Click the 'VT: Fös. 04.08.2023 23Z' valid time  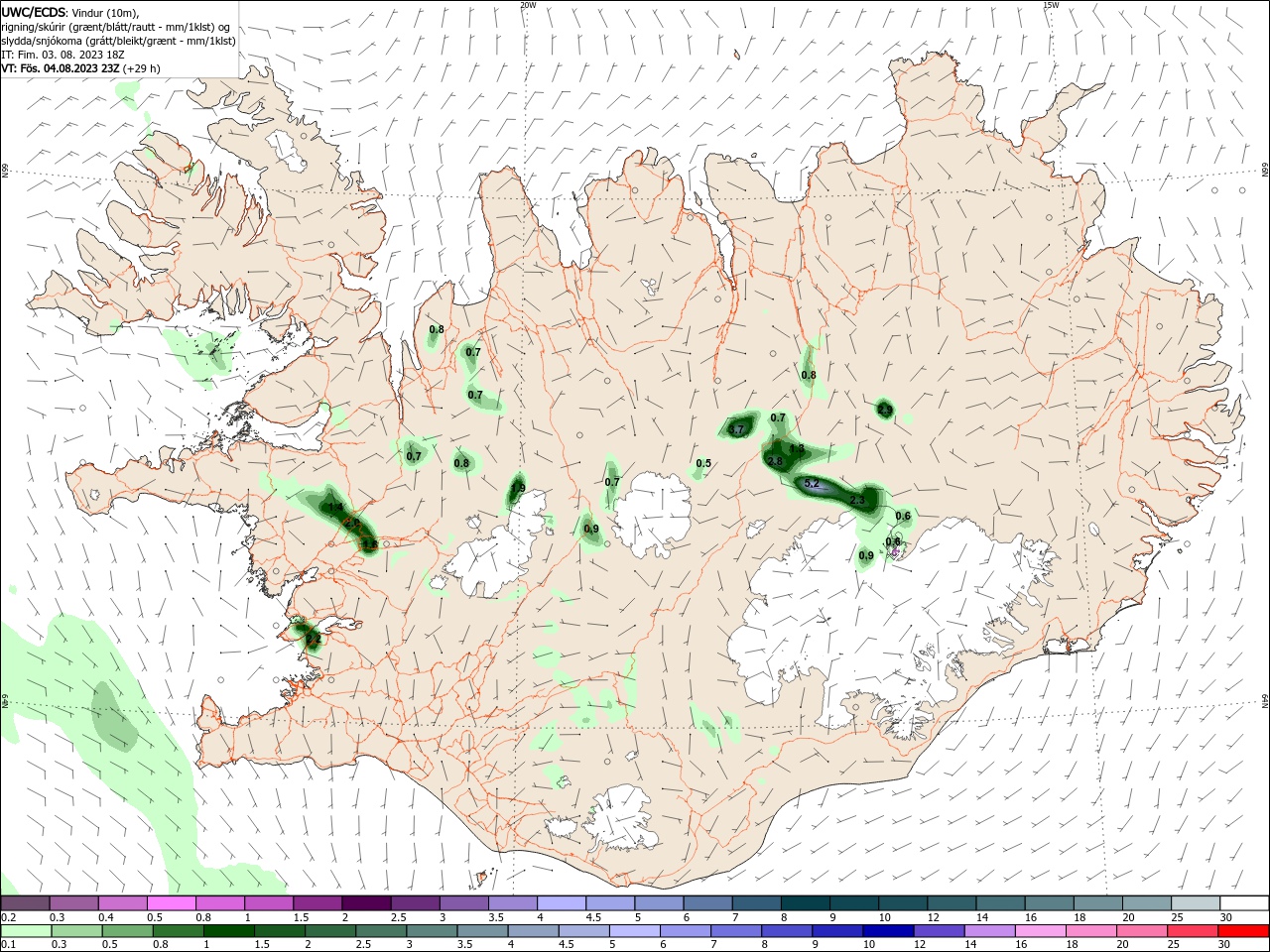pyautogui.click(x=61, y=68)
